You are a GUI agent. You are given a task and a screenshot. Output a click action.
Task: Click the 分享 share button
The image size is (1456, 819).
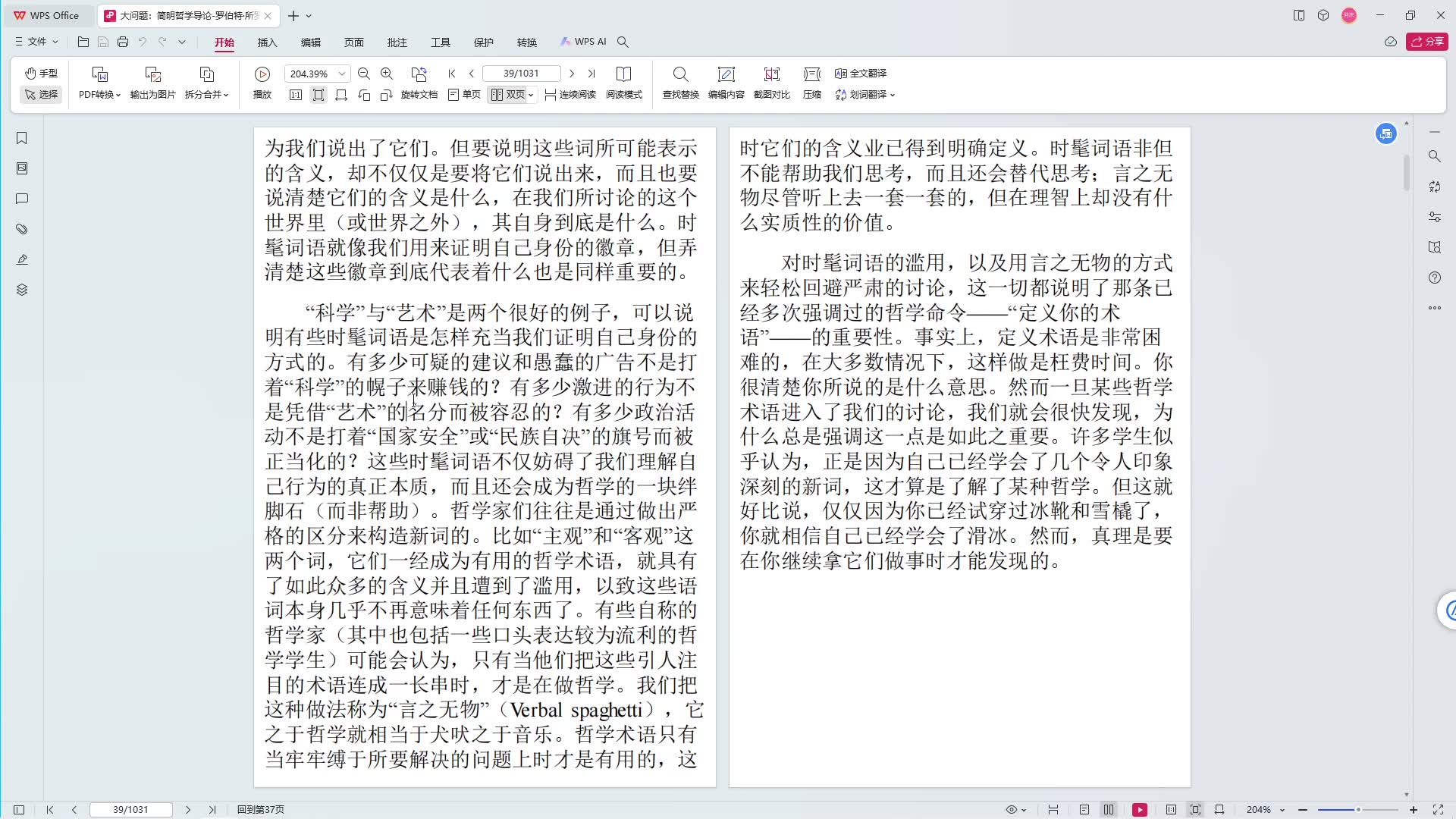coord(1427,42)
